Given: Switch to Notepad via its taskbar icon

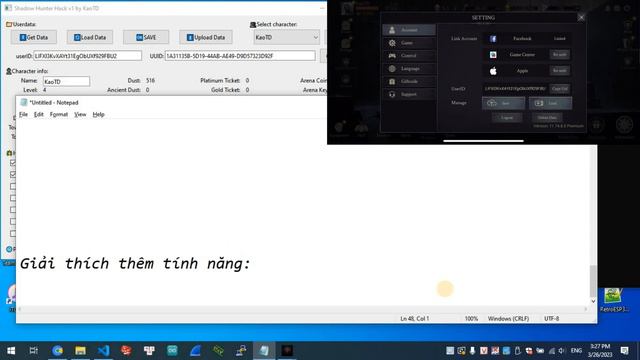Looking at the screenshot, I should click(264, 351).
